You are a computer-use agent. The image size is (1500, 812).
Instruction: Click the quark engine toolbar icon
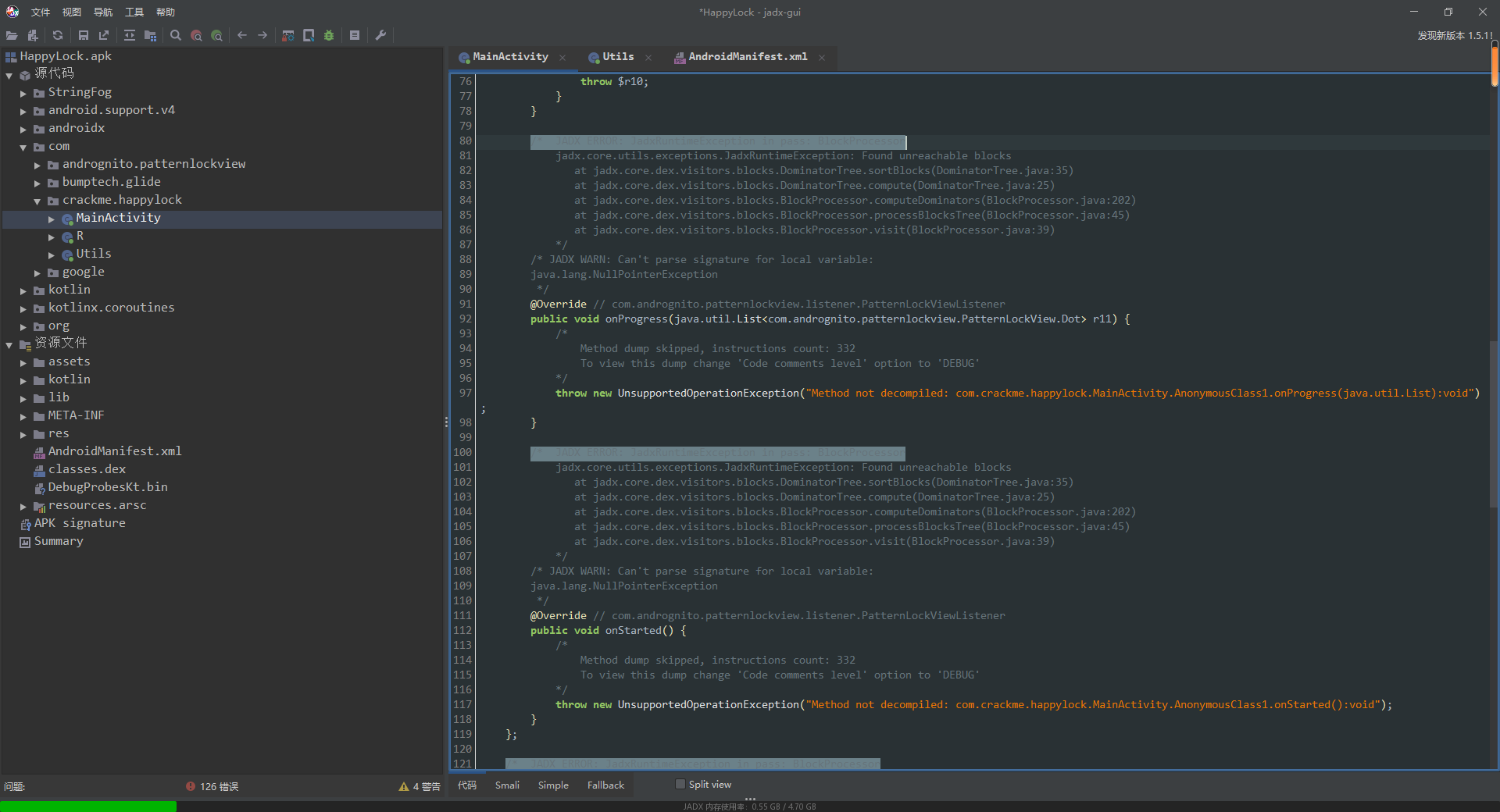pos(309,35)
